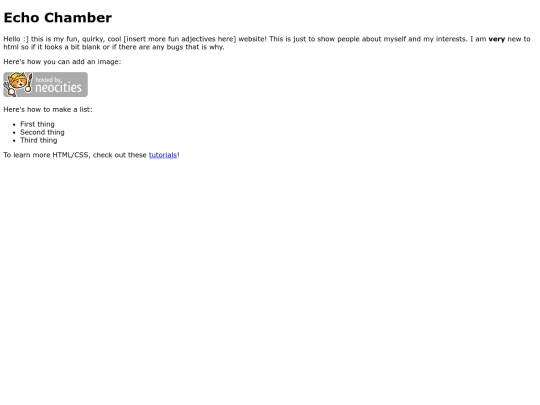
Task: Click the Second thing list item
Action: pos(42,132)
